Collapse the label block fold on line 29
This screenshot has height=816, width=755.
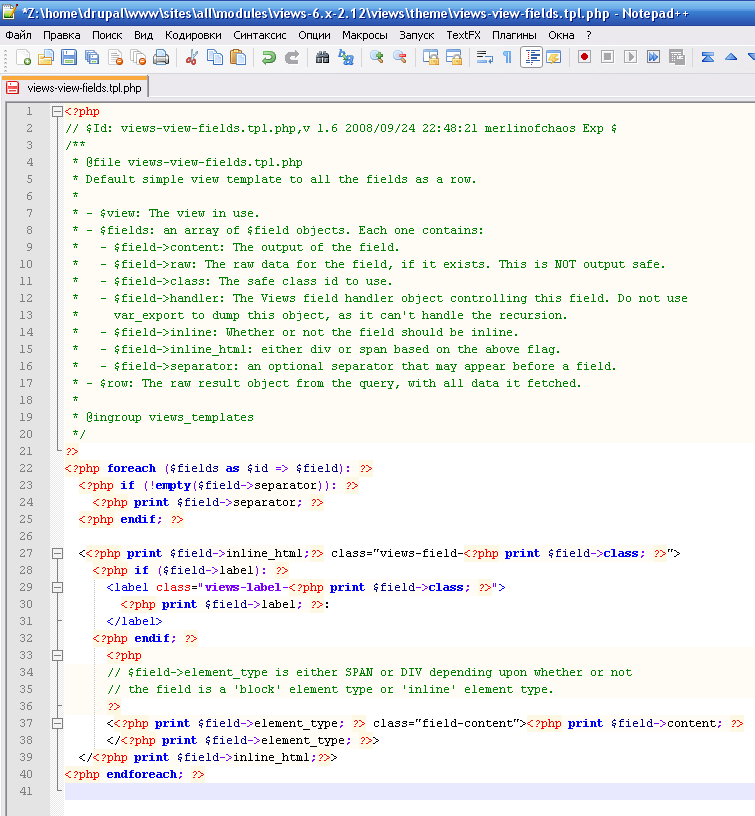(57, 587)
